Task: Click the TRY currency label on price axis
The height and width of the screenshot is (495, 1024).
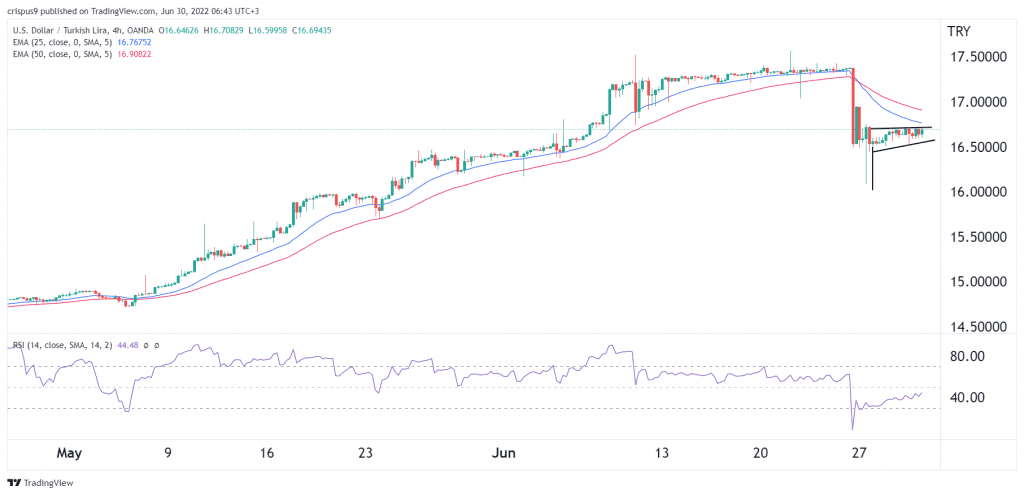Action: click(x=960, y=31)
